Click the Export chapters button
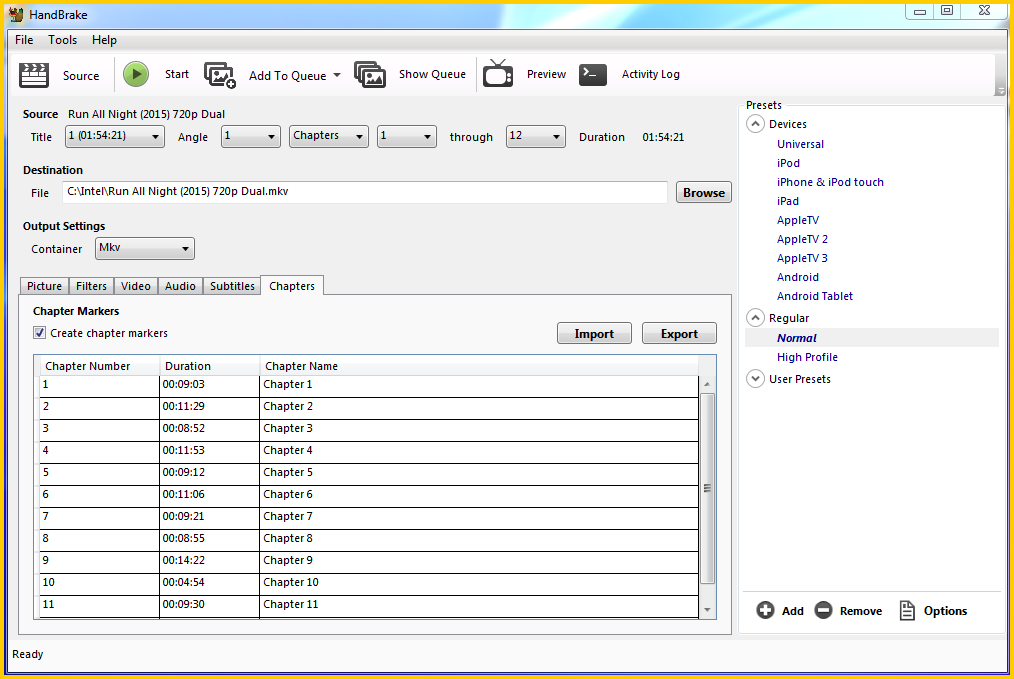 point(679,334)
